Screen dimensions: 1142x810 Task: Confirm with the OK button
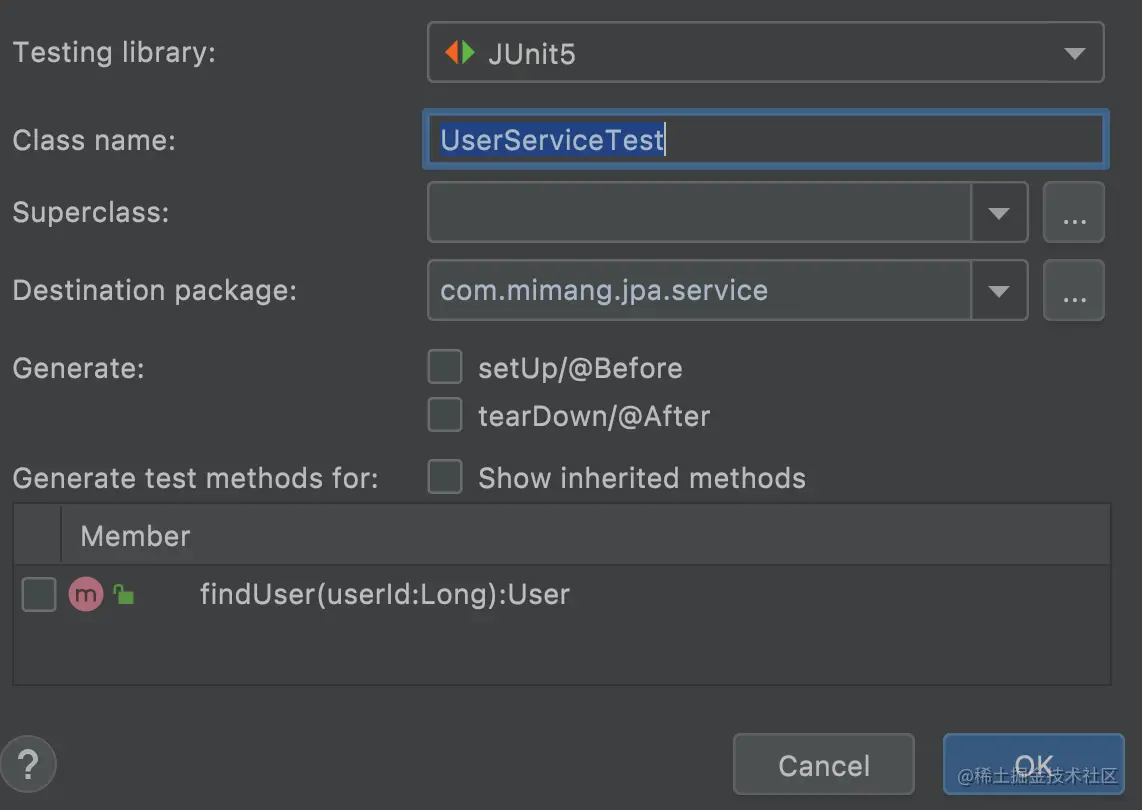(x=1033, y=765)
